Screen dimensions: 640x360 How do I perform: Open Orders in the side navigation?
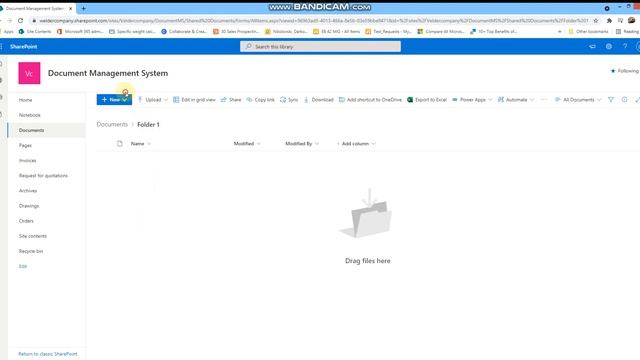(26, 221)
